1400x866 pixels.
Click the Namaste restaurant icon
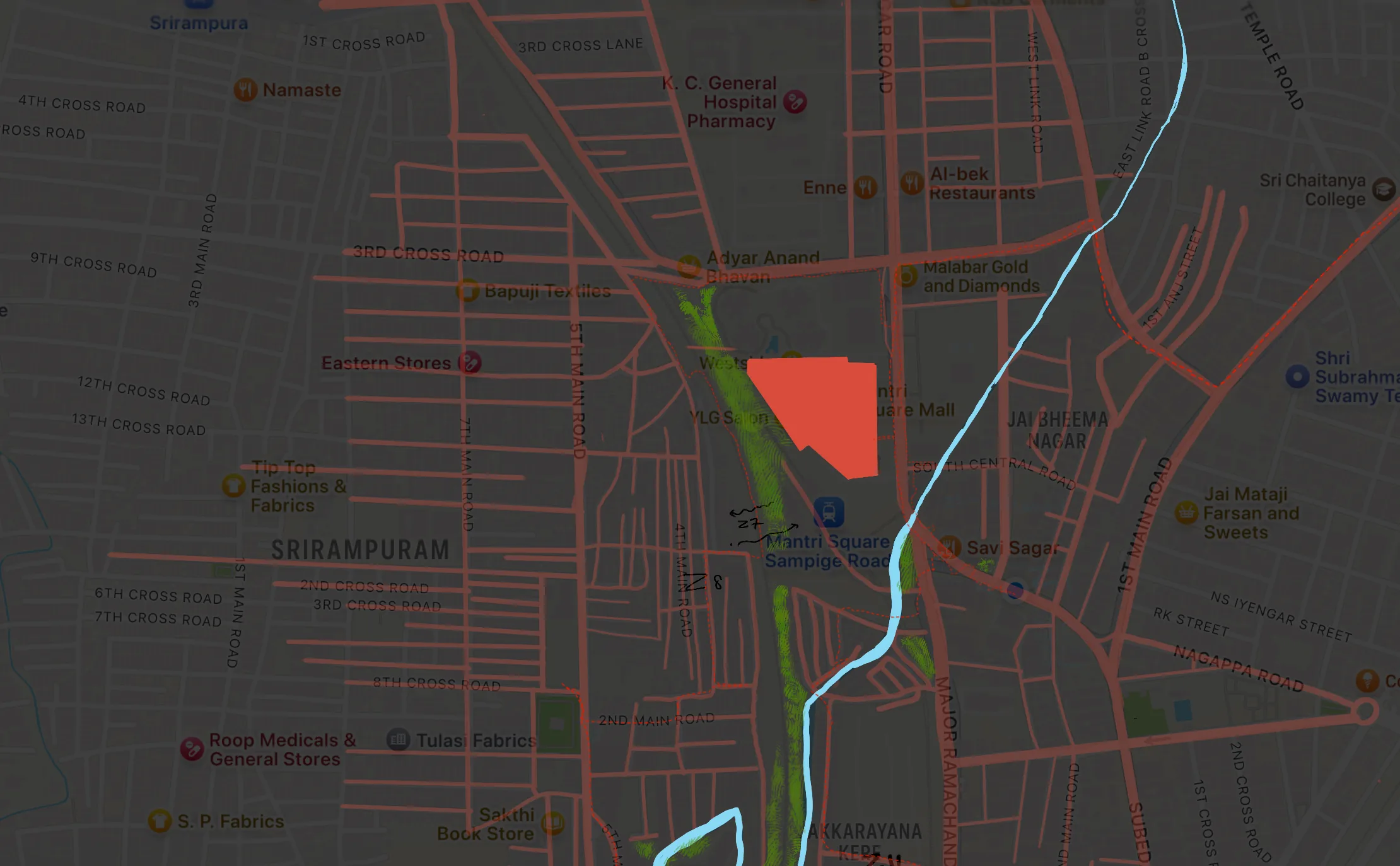point(245,90)
